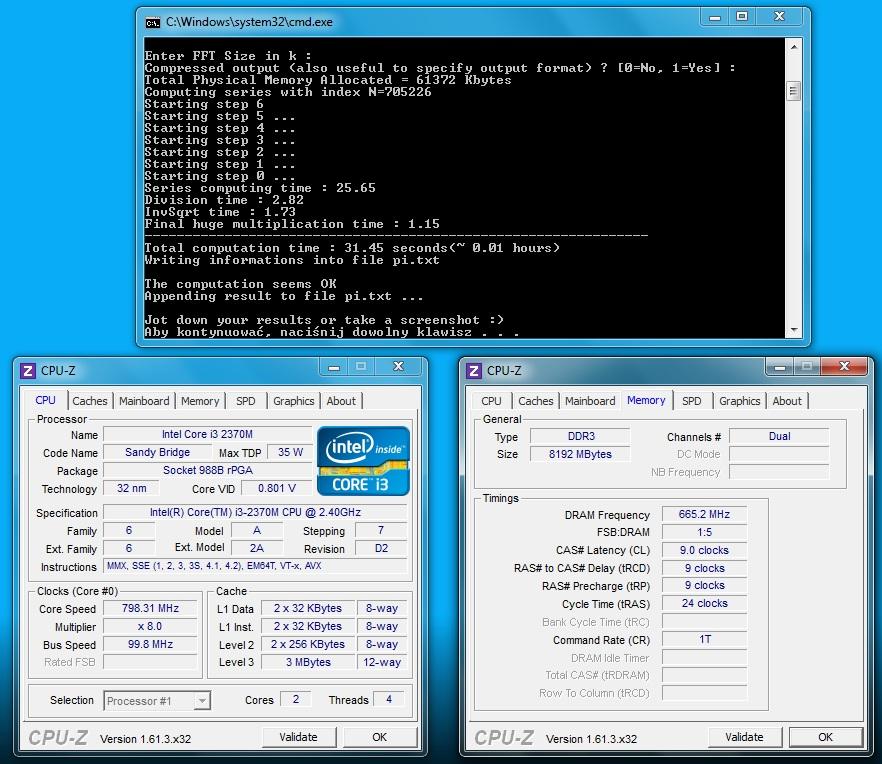Click the DRAM Frequency value '665.2 MHz'
Viewport: 882px width, 764px height.
(x=704, y=514)
